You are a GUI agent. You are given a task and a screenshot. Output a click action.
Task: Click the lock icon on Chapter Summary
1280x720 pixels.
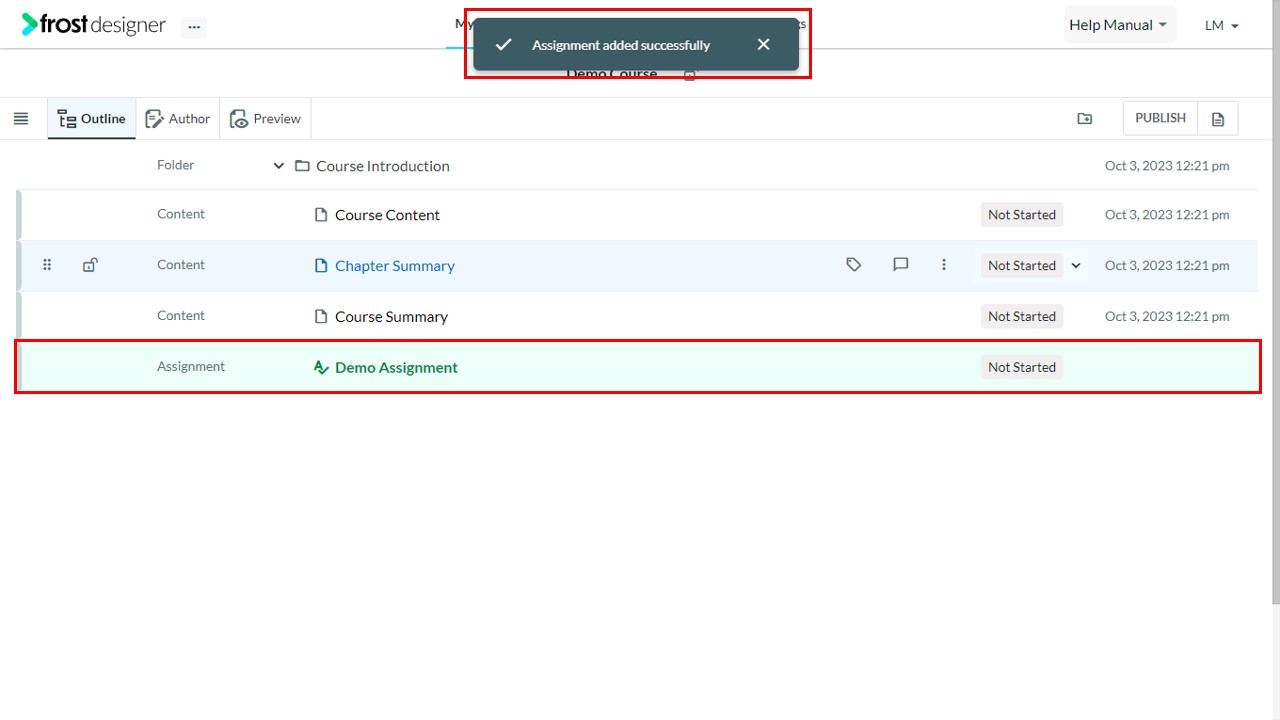pyautogui.click(x=90, y=265)
